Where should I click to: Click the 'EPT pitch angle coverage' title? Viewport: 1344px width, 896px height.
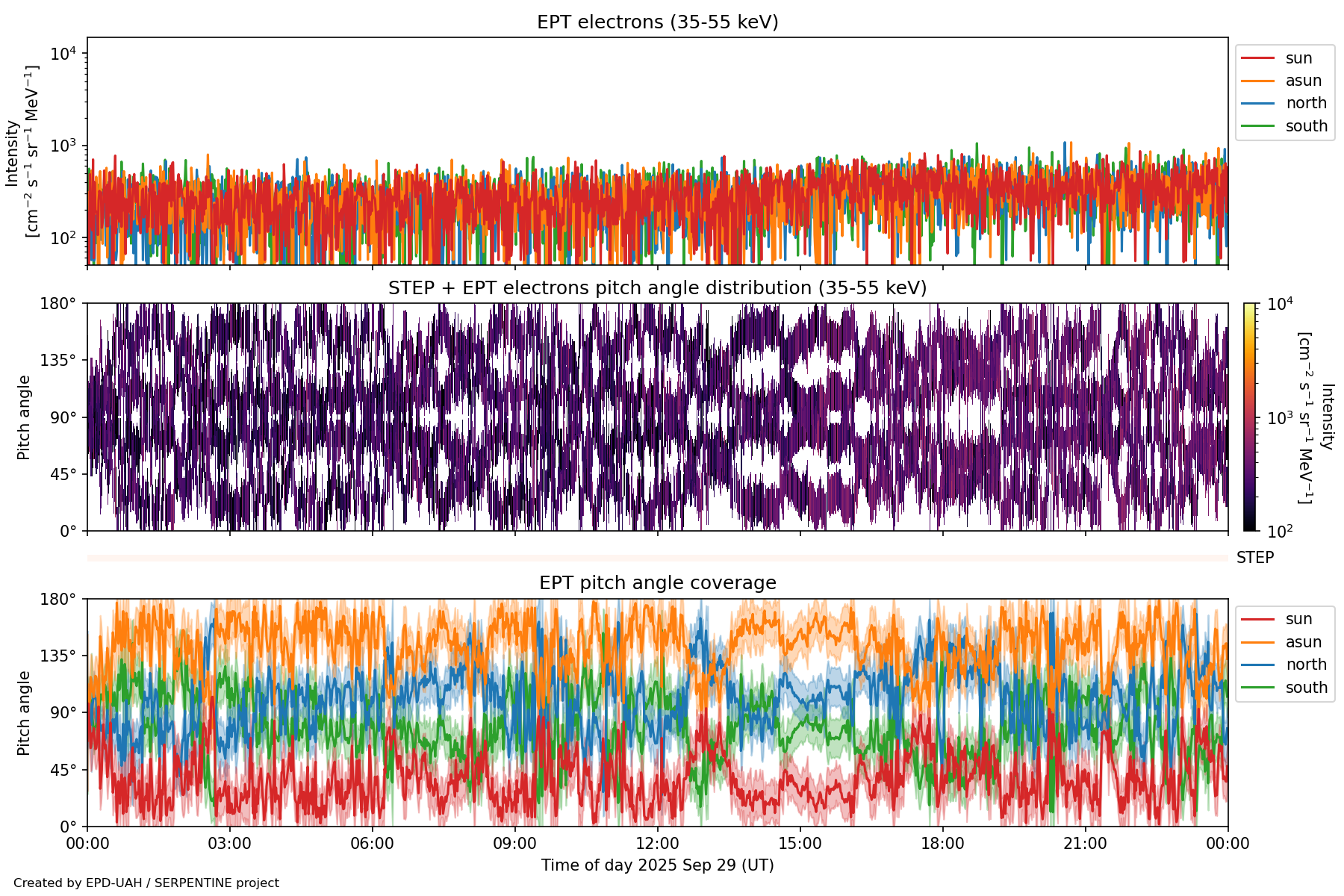click(657, 583)
